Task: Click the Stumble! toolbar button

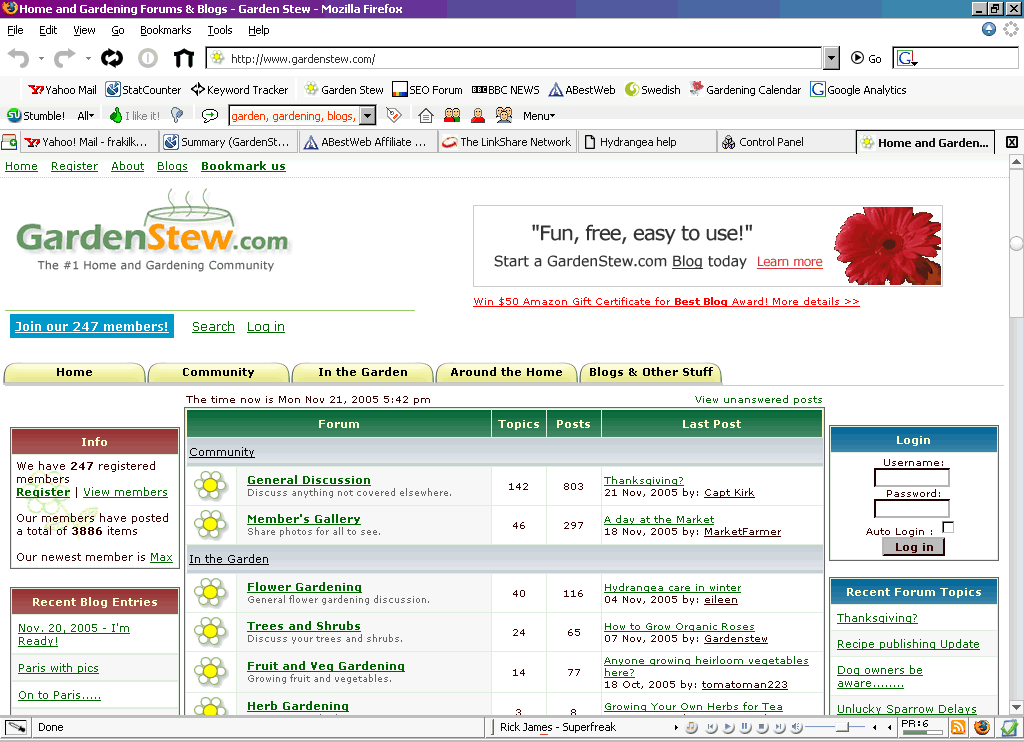Action: point(36,116)
